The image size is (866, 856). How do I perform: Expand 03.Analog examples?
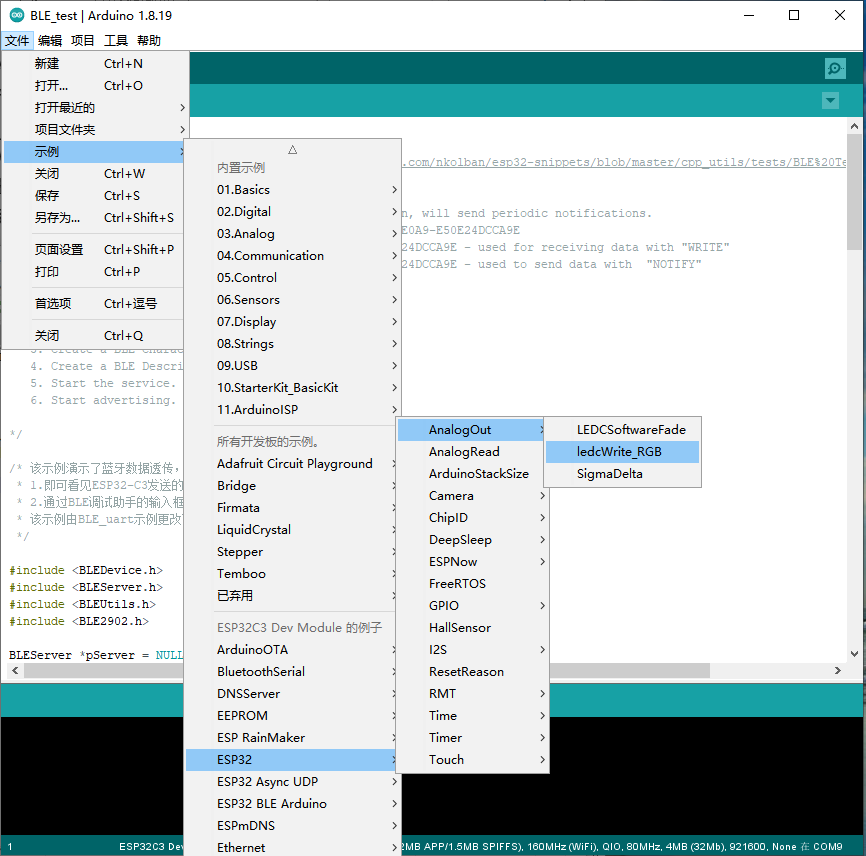(293, 234)
